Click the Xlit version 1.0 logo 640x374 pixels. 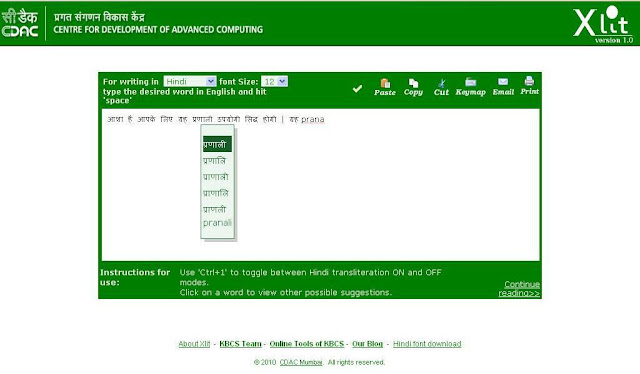(x=603, y=24)
